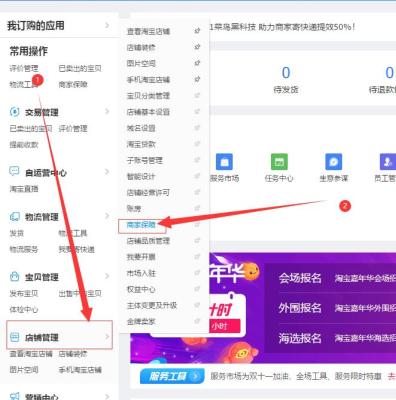Open 发货 under 物流管理
The width and height of the screenshot is (396, 400).
16,233
